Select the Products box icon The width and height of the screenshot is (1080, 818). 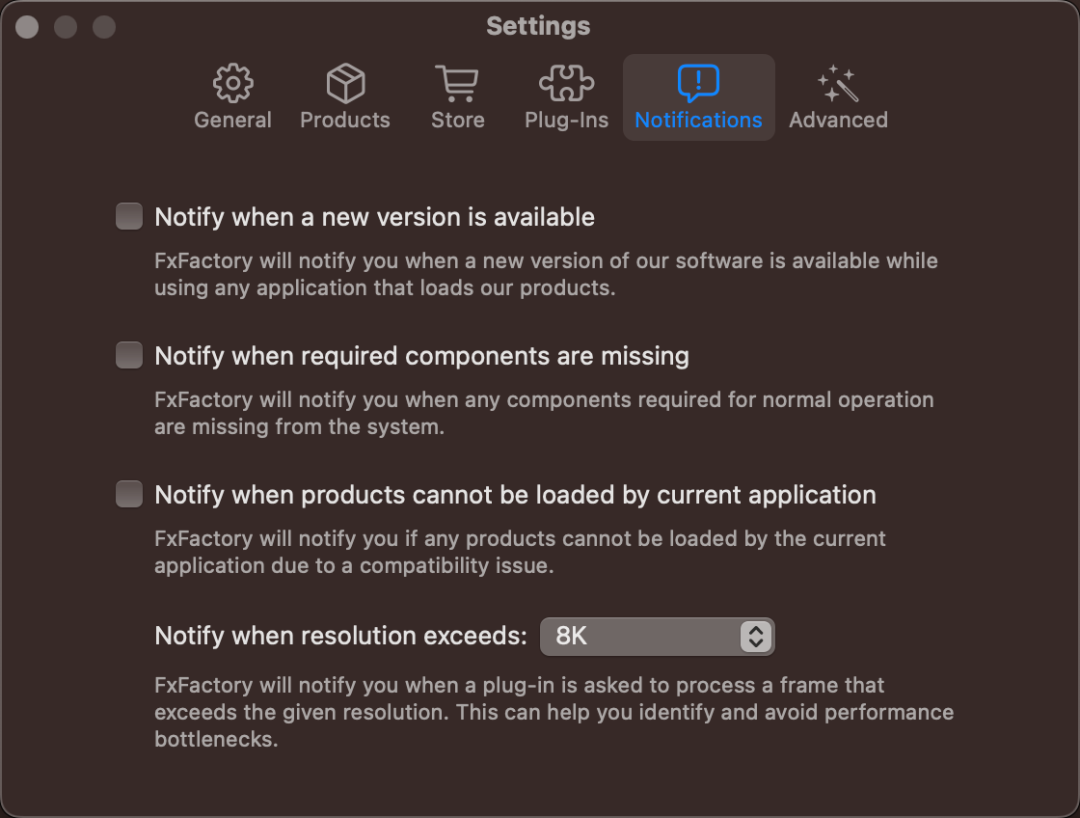345,83
